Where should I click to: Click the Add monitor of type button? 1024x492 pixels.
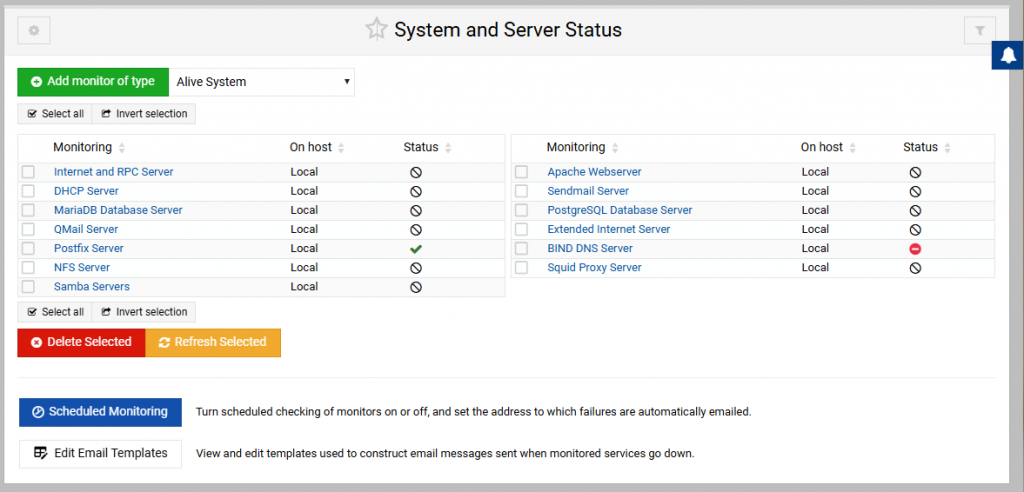(x=93, y=82)
